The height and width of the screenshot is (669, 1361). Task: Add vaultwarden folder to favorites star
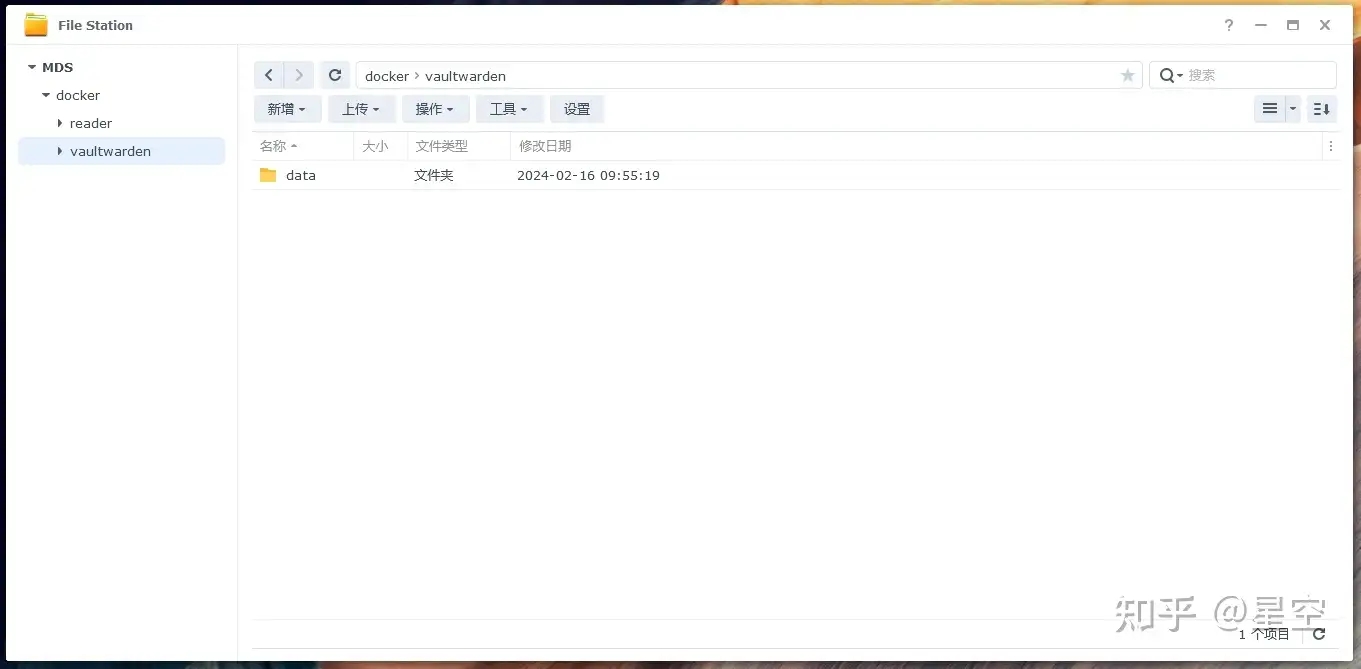[x=1127, y=76]
